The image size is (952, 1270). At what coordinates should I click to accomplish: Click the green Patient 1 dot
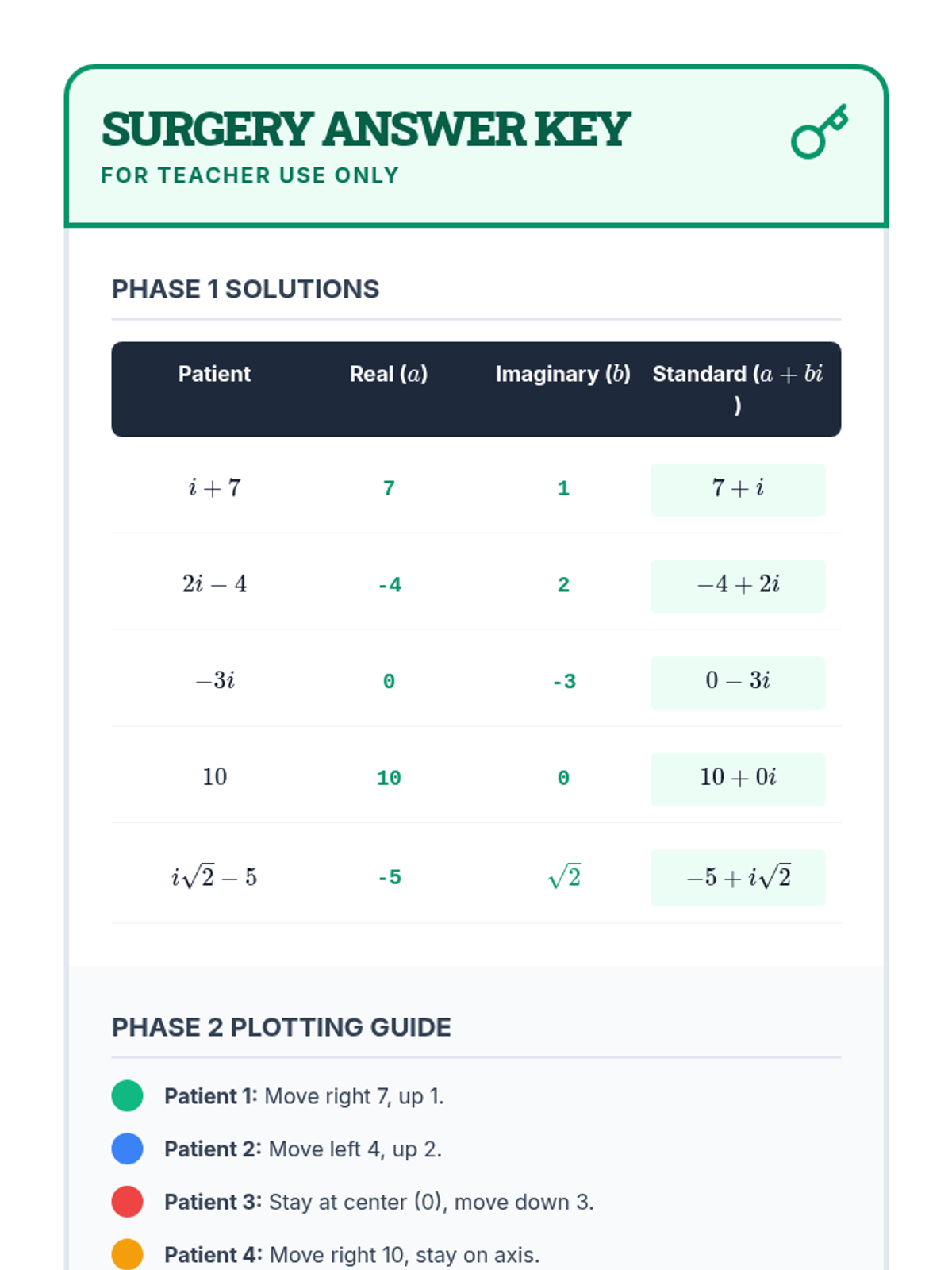(x=127, y=1095)
